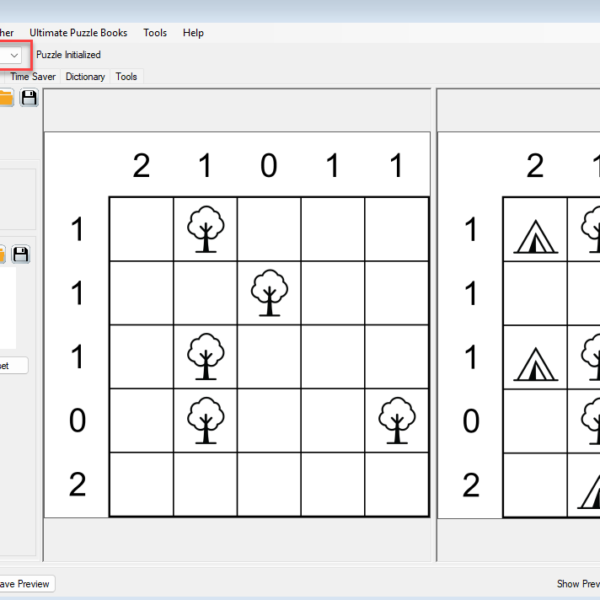Click the empty bottom-right puzzle grid cell
The image size is (600, 600).
(x=397, y=485)
